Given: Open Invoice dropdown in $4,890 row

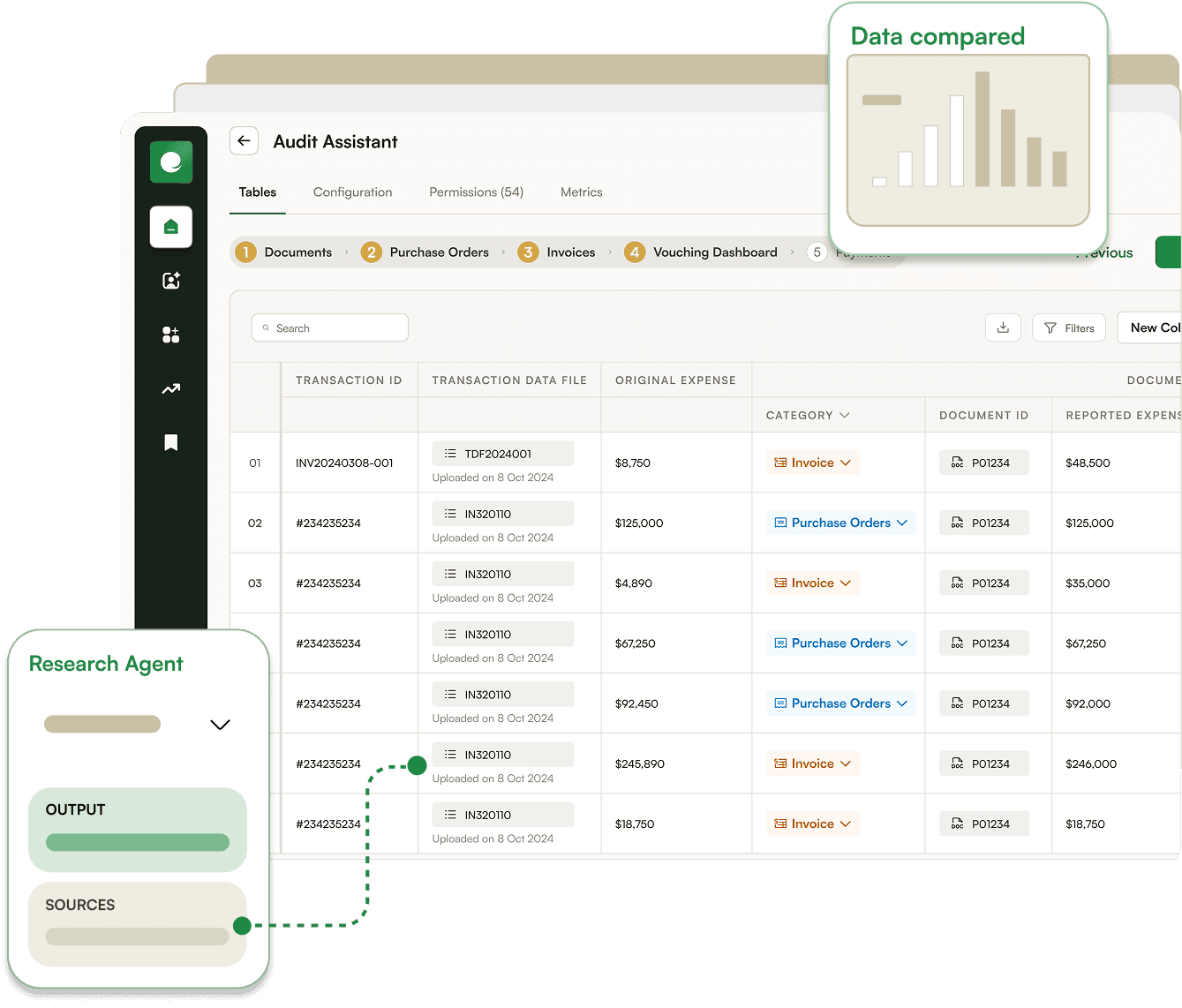Looking at the screenshot, I should click(813, 583).
